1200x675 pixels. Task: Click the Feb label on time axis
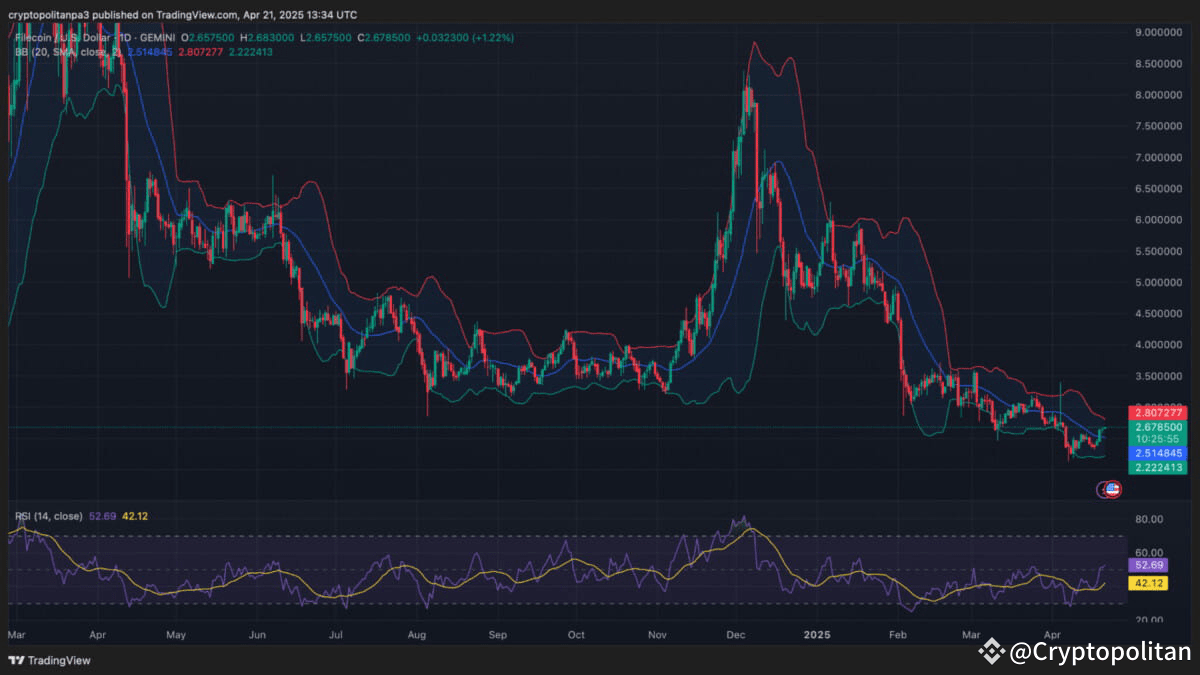pyautogui.click(x=898, y=635)
